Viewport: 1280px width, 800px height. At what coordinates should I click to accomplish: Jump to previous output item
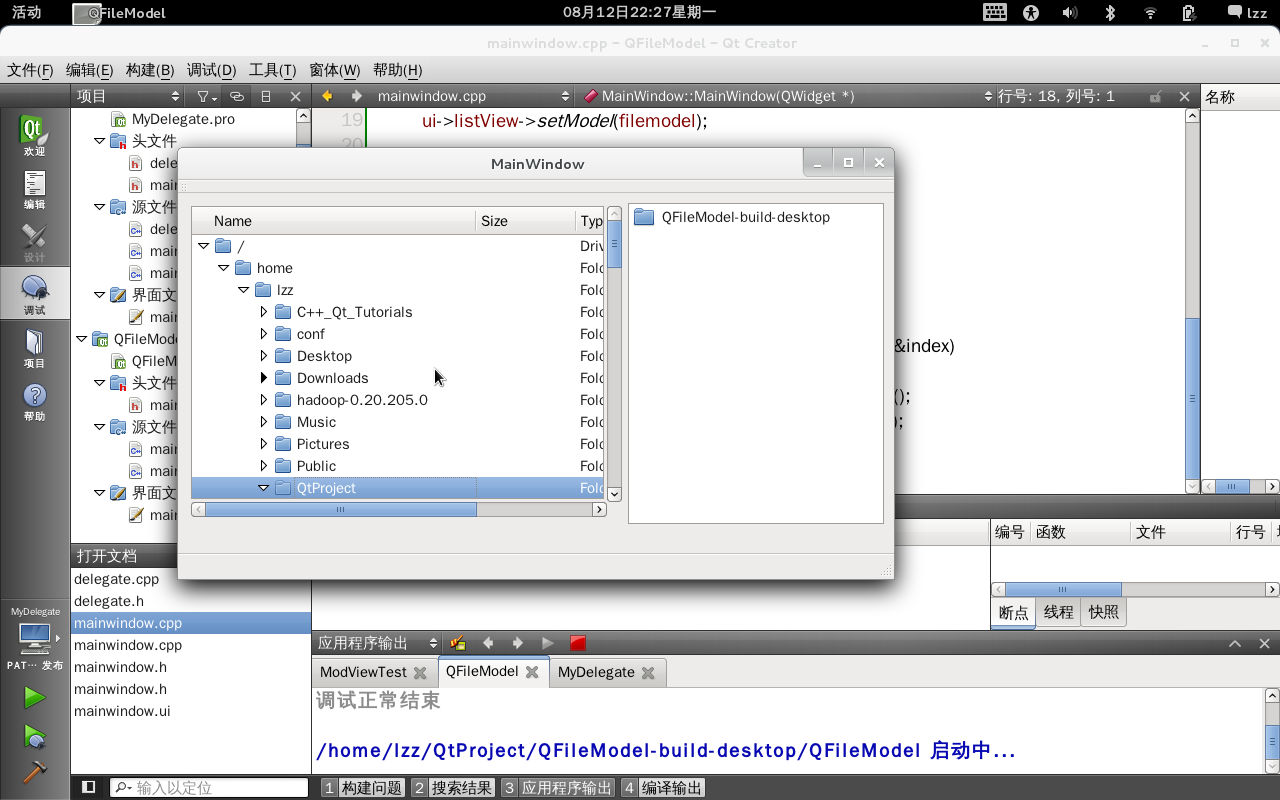point(488,643)
